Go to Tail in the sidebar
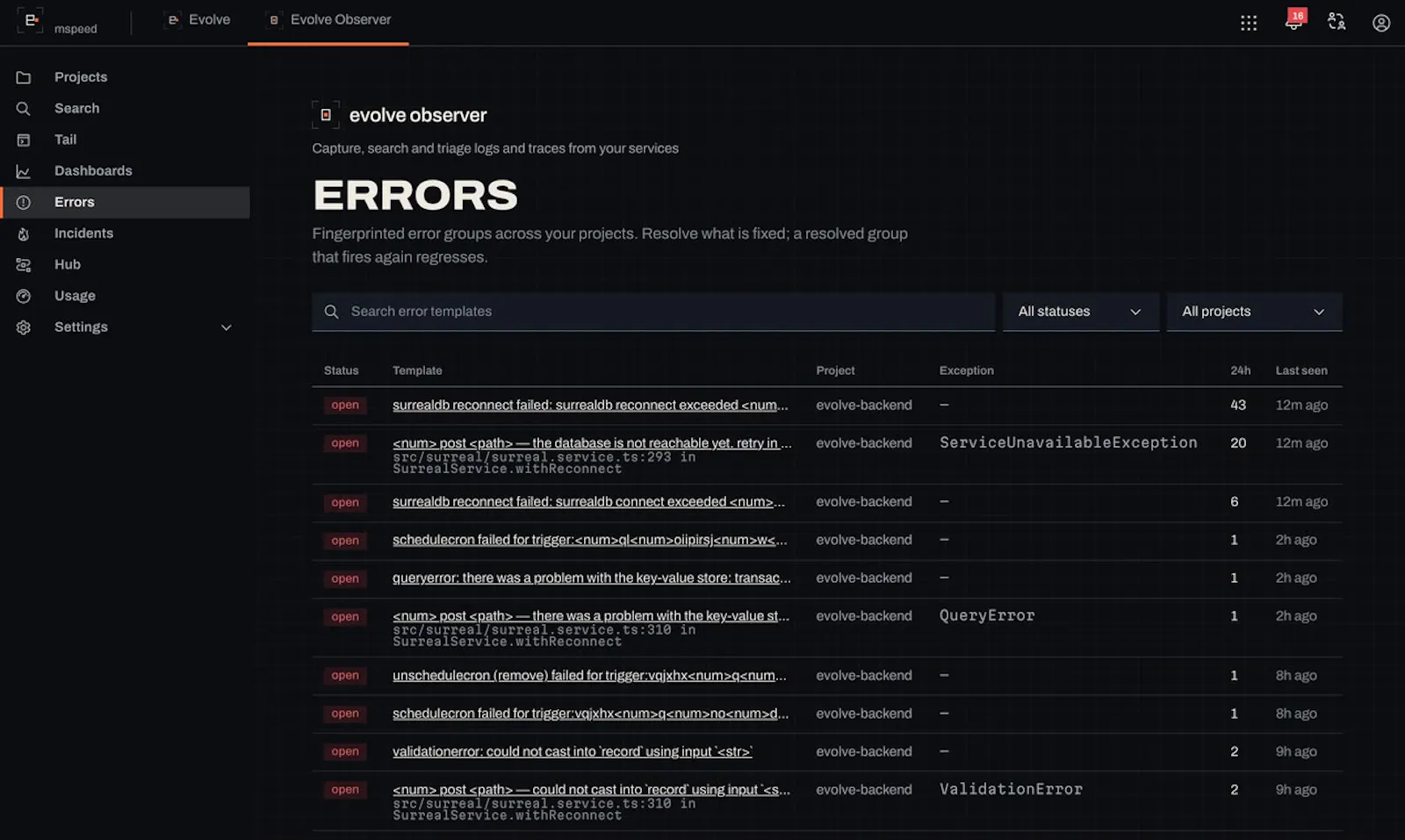 (65, 140)
